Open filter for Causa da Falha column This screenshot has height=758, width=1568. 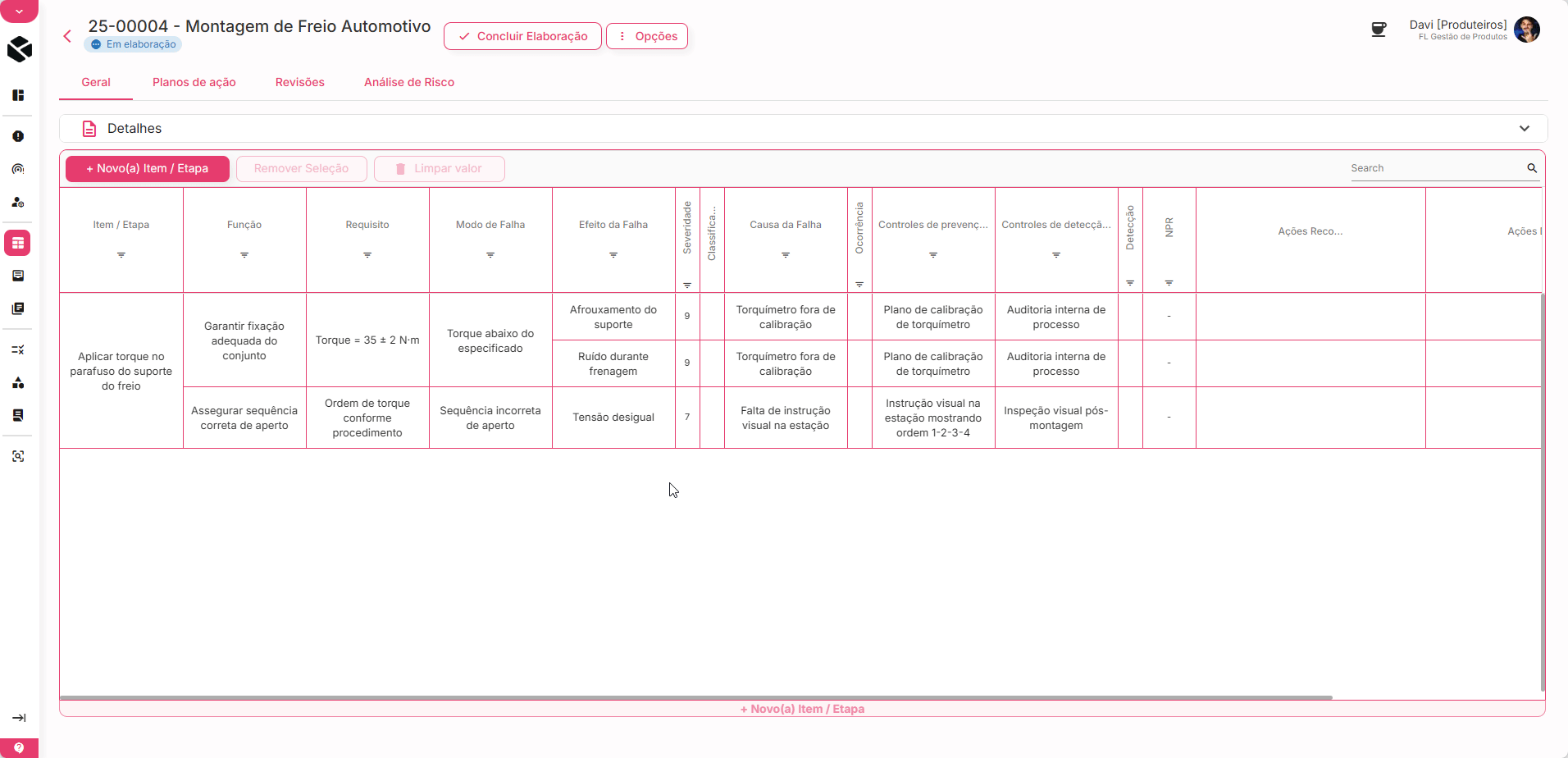pyautogui.click(x=786, y=255)
